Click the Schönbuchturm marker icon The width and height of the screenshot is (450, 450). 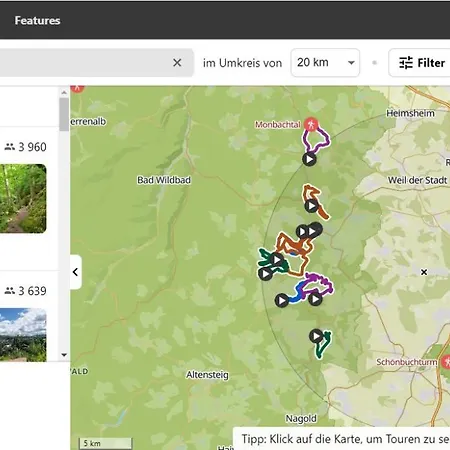pos(446,362)
